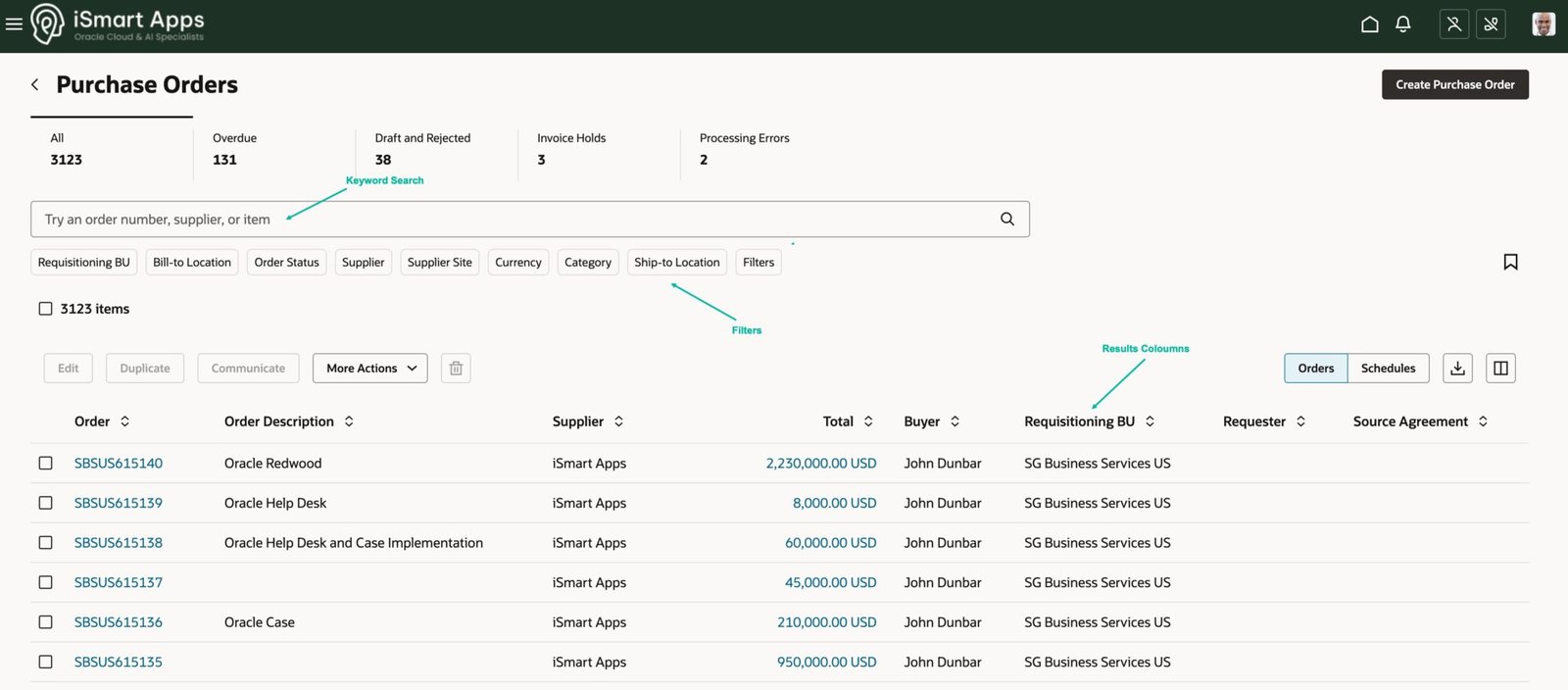Sort by the Requester column
The image size is (1568, 690).
click(1300, 421)
